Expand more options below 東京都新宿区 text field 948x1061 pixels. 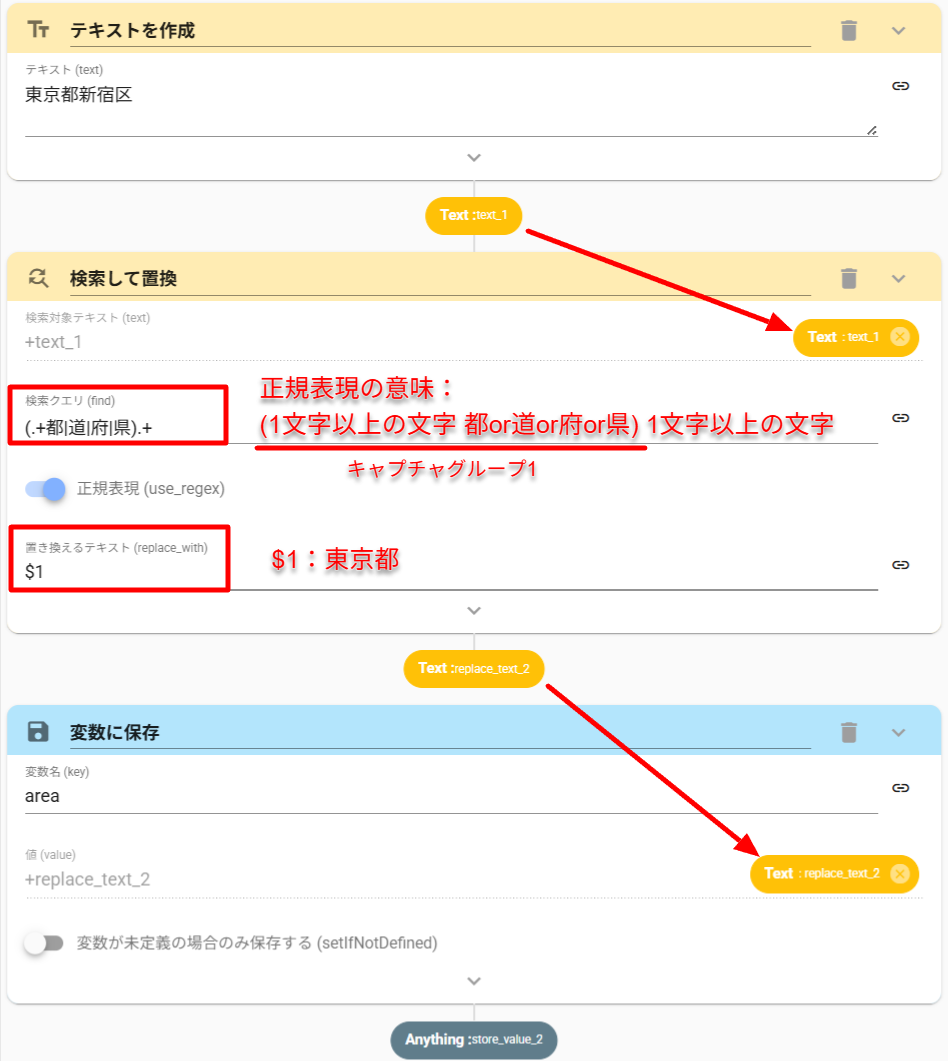(x=474, y=158)
